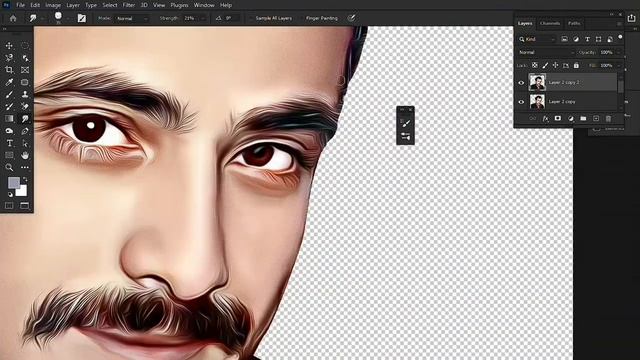Toggle layer filtering on/off switch
Image resolution: width=640 pixels, height=360 pixels.
pyautogui.click(x=620, y=37)
